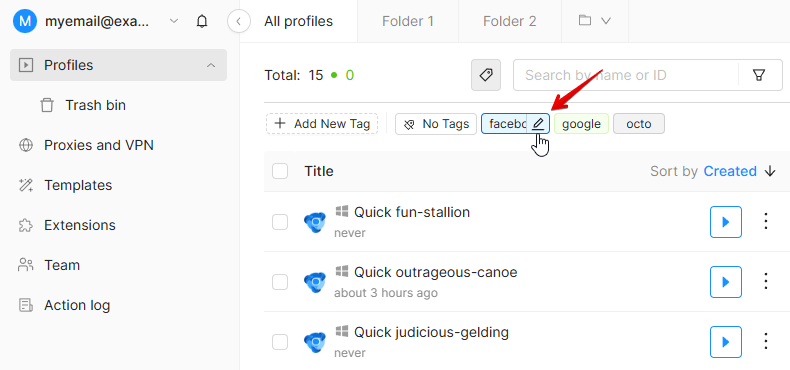
Task: Select the google tag
Action: click(581, 124)
